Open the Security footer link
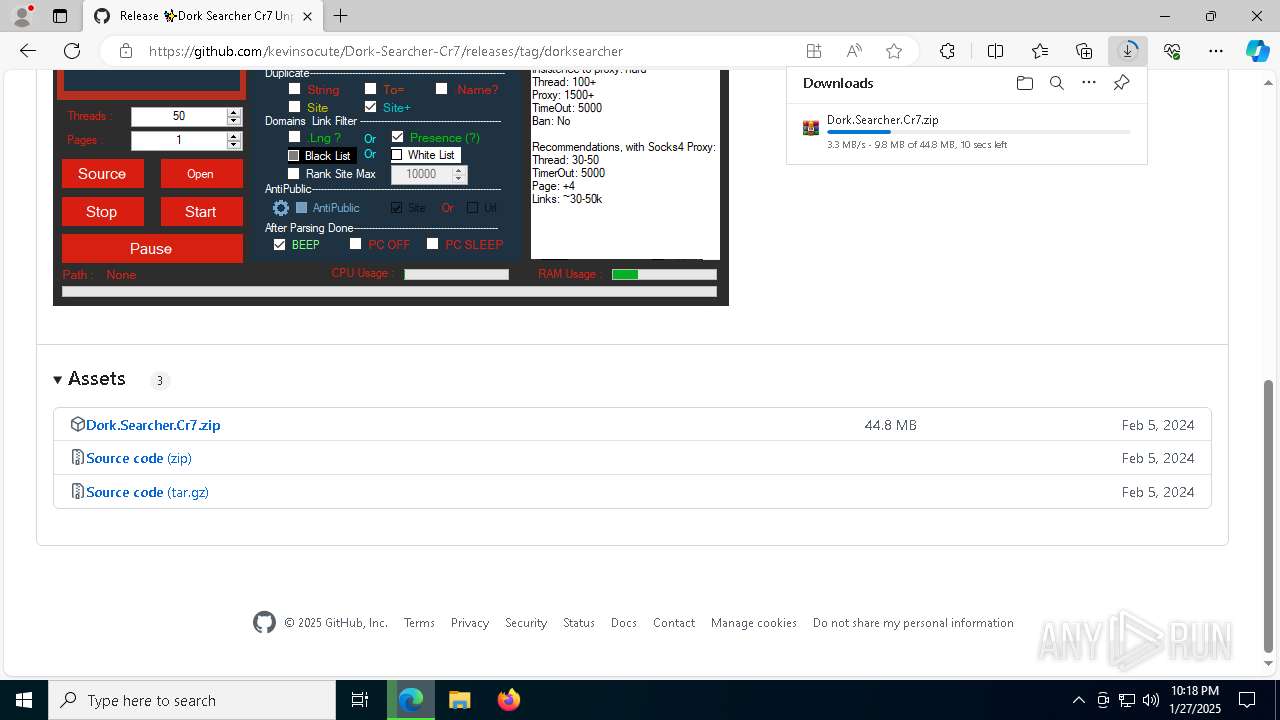This screenshot has width=1280, height=720. (x=526, y=623)
